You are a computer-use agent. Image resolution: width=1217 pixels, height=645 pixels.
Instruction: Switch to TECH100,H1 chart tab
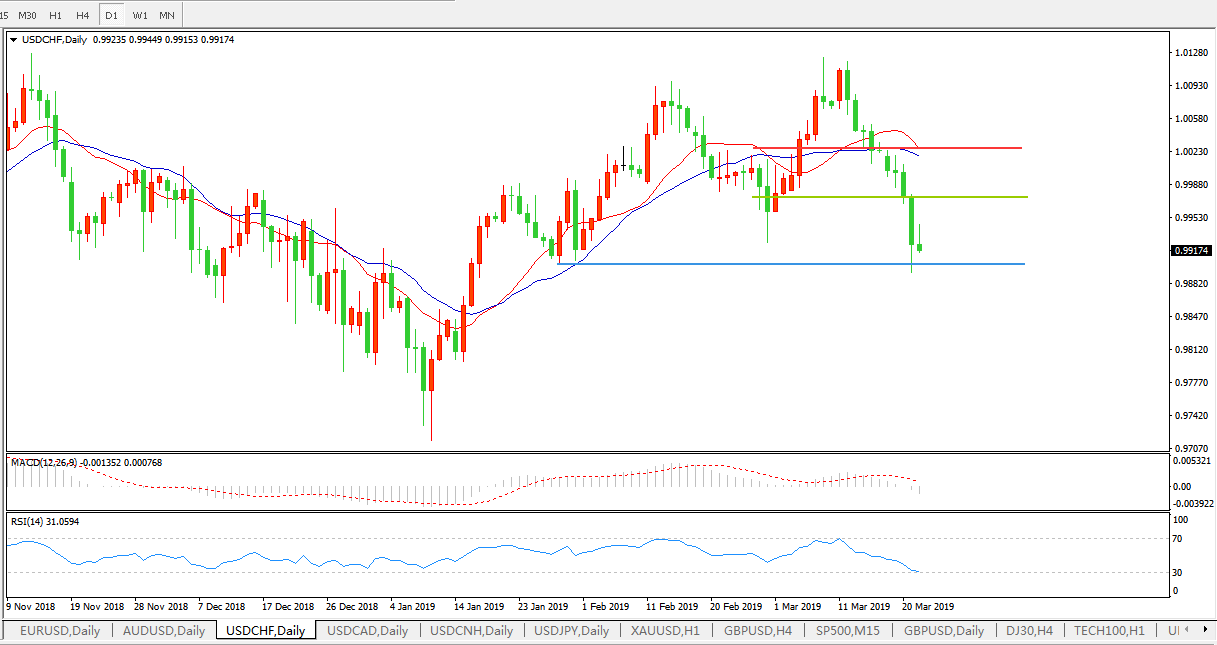click(1108, 630)
